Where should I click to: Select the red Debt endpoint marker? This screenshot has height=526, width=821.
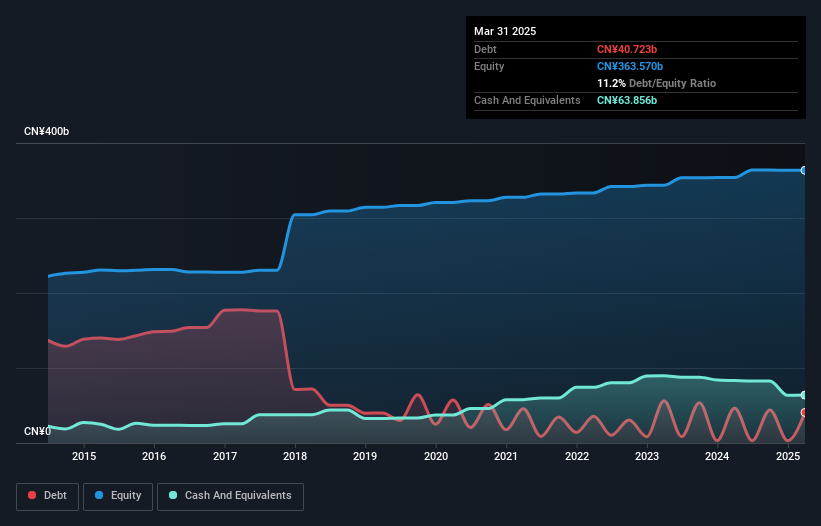click(804, 412)
